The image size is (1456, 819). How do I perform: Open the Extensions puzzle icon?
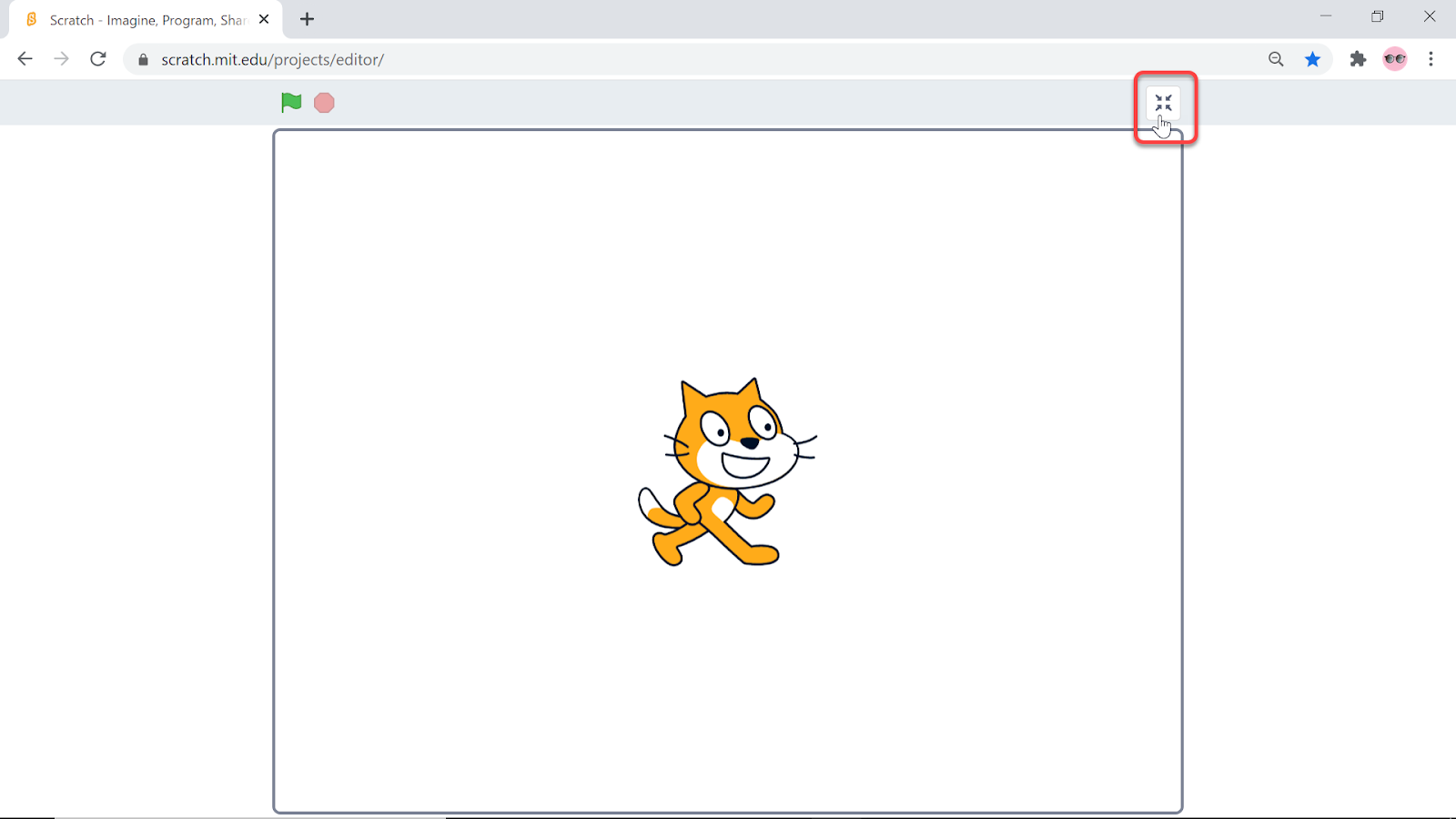(x=1358, y=59)
